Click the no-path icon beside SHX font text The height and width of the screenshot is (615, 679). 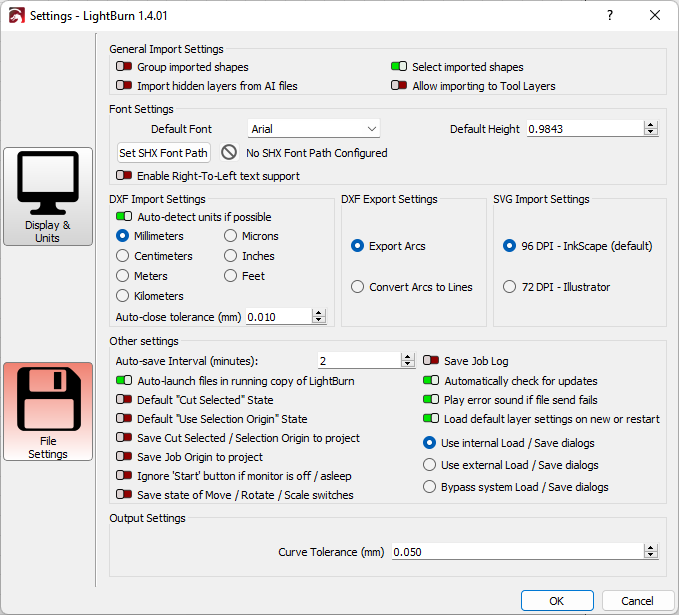[229, 152]
